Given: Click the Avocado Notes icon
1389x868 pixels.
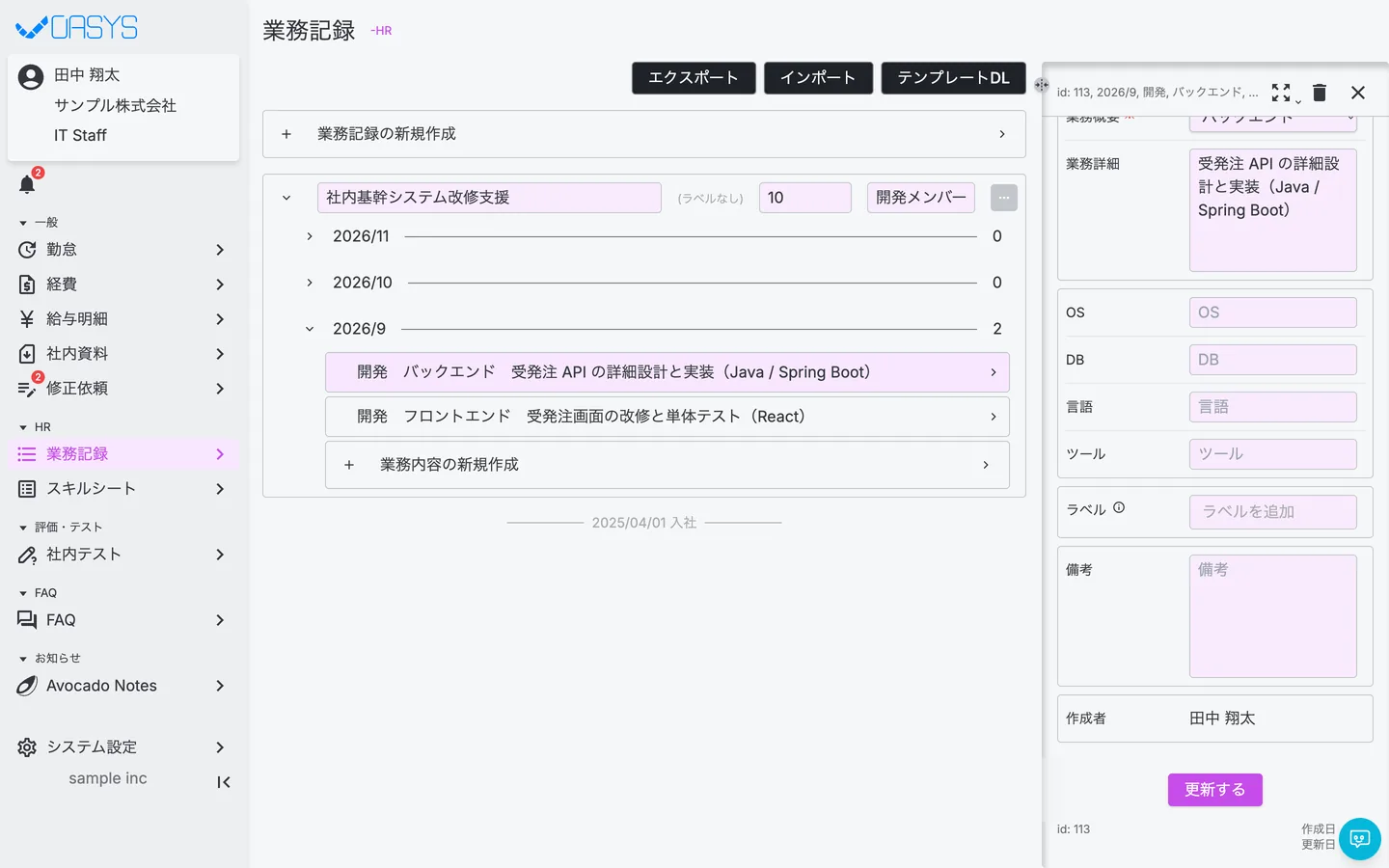Looking at the screenshot, I should [27, 686].
